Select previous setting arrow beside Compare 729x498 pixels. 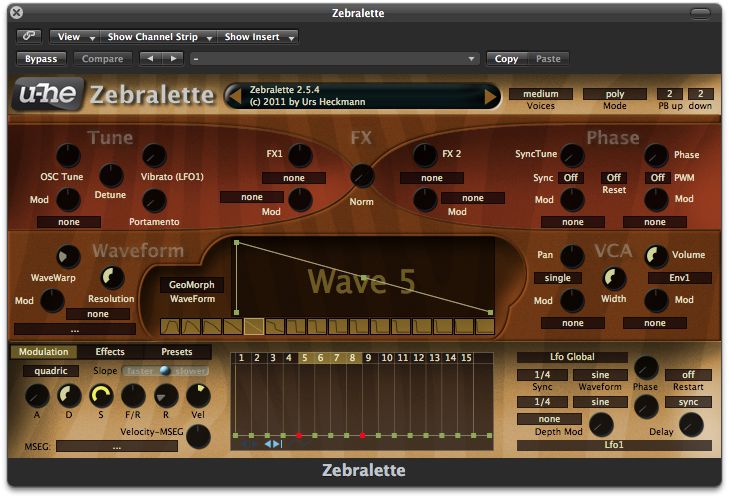[150, 59]
